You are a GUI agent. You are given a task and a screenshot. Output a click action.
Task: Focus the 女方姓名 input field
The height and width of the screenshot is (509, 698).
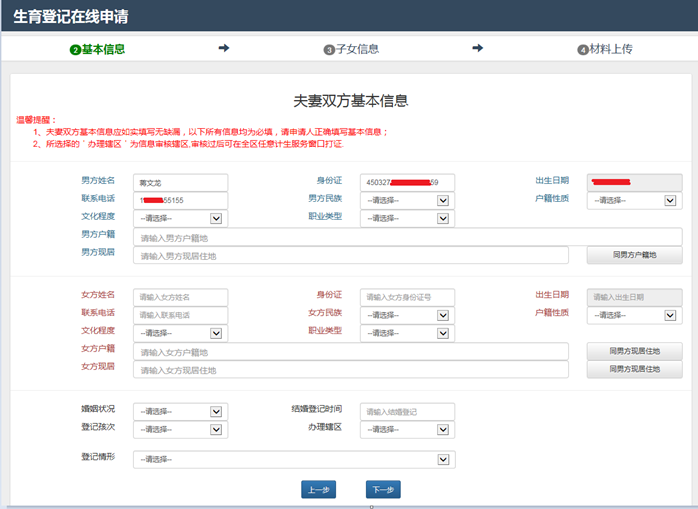[180, 297]
